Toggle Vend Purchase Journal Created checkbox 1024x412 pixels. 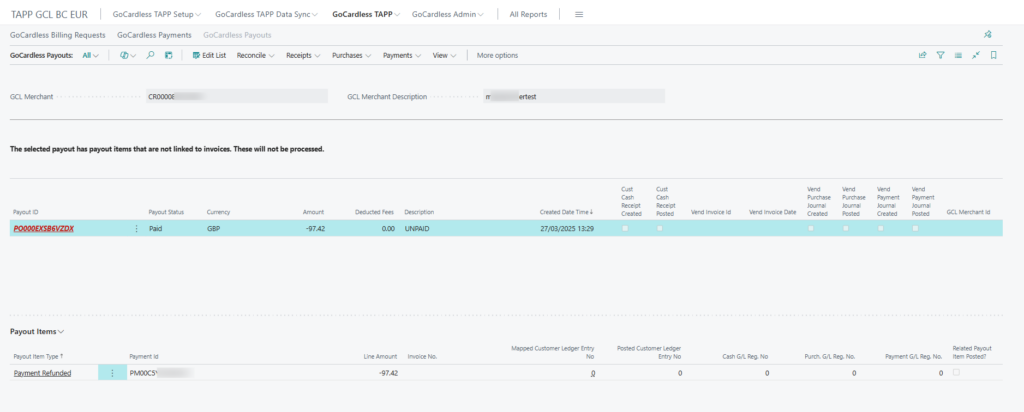pyautogui.click(x=811, y=229)
